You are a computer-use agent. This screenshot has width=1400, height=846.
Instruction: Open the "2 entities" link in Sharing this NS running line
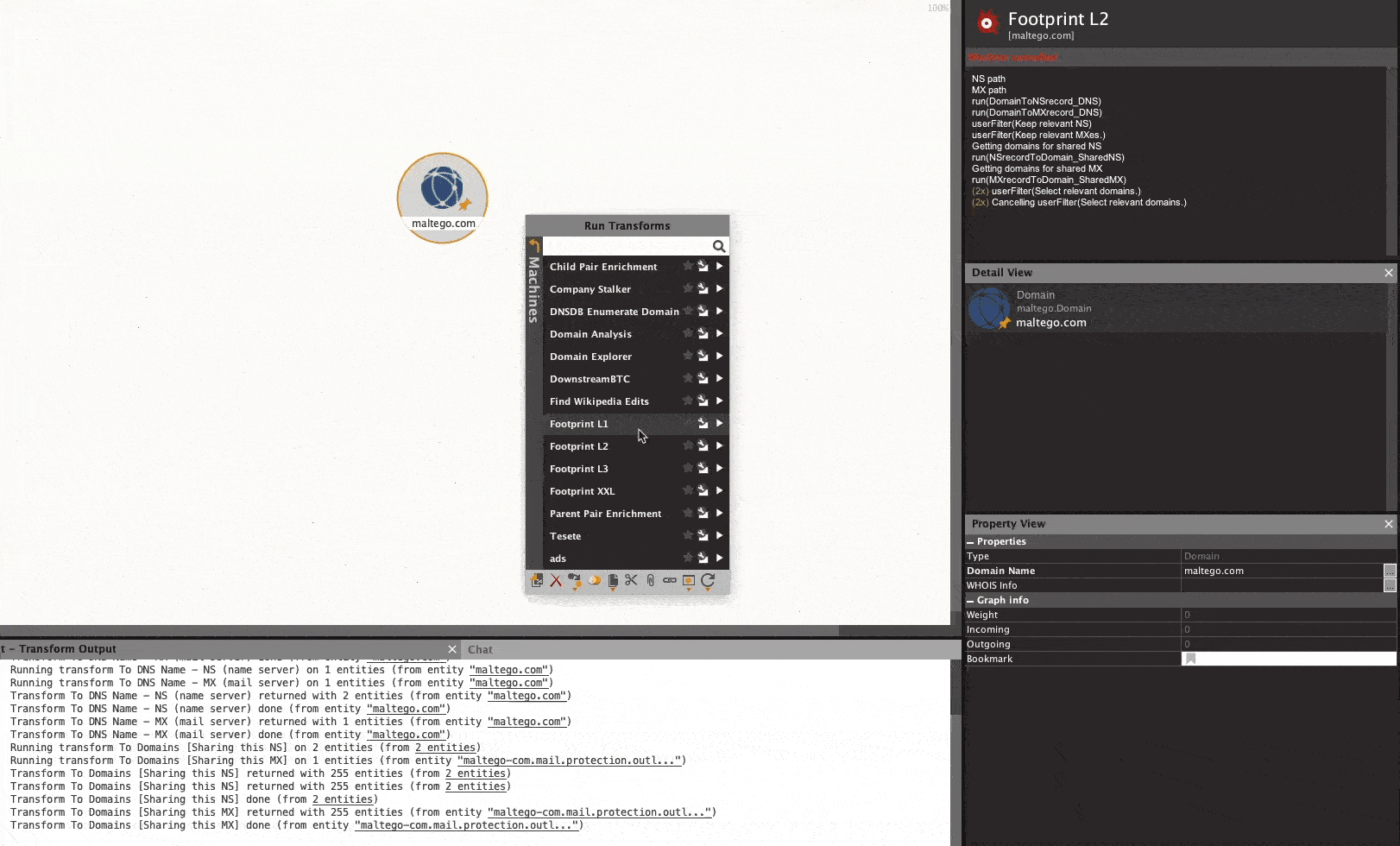pos(445,748)
